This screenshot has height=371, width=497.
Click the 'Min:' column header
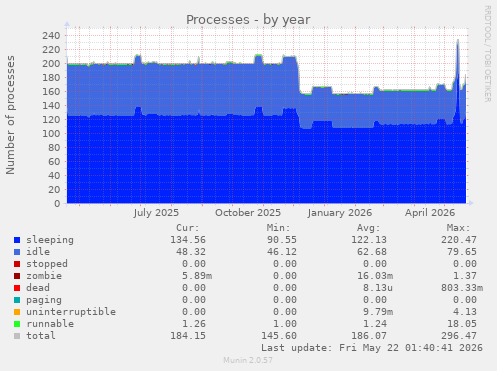[278, 228]
